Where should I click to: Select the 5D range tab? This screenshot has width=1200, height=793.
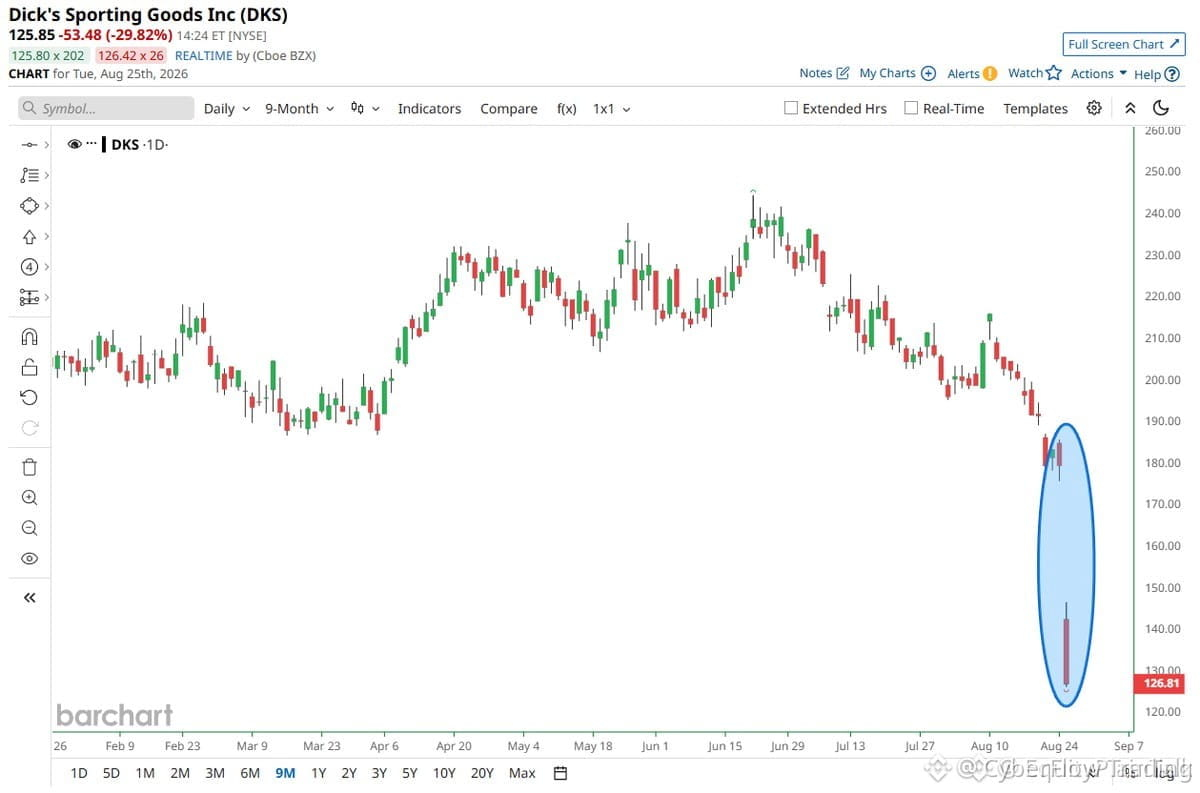coord(112,773)
